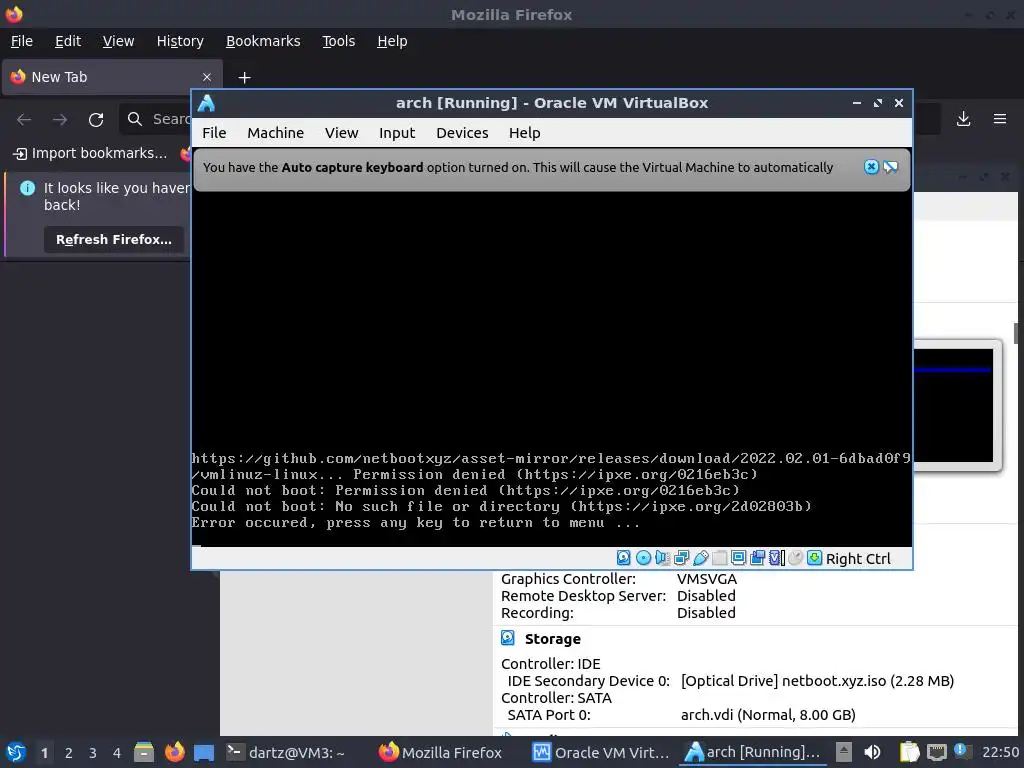This screenshot has height=768, width=1024.
Task: Click Firefox forward navigation arrow
Action: tap(60, 120)
